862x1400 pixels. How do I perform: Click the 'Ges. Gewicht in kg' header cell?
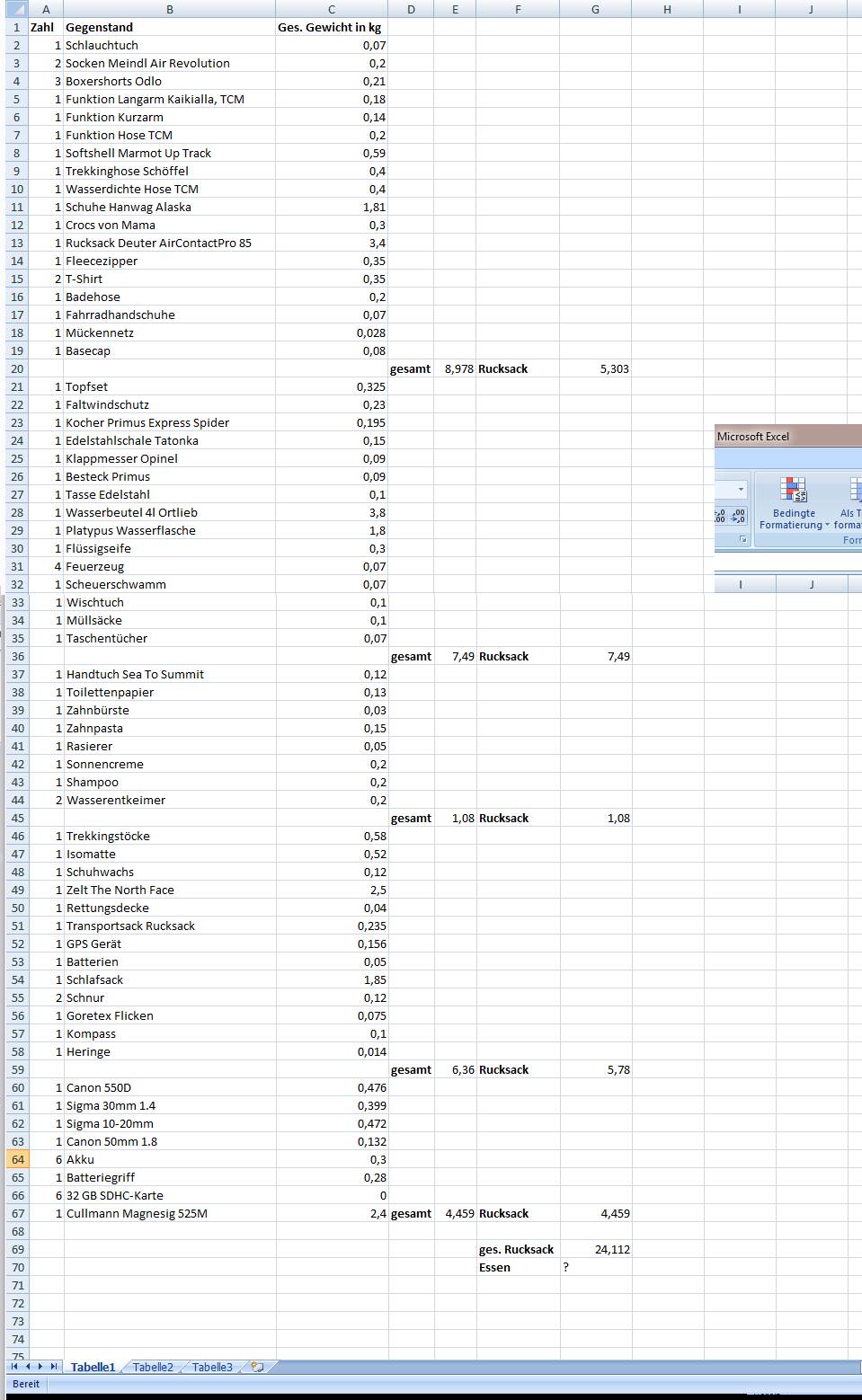(331, 27)
